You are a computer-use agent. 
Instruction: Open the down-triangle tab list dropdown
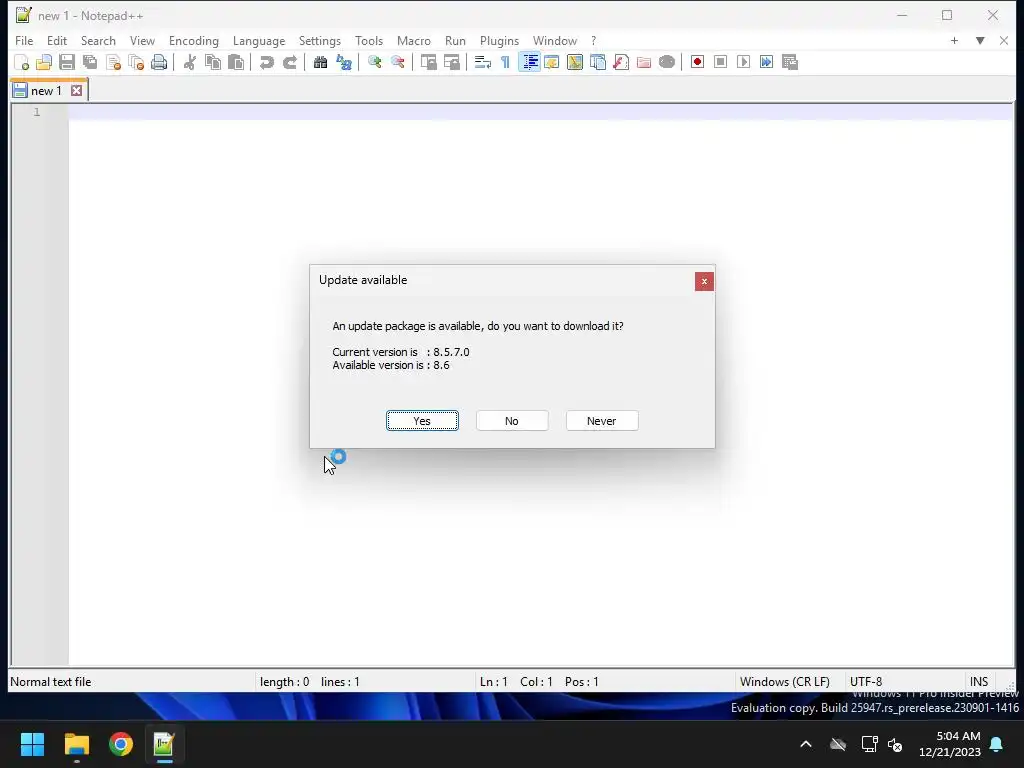point(980,40)
